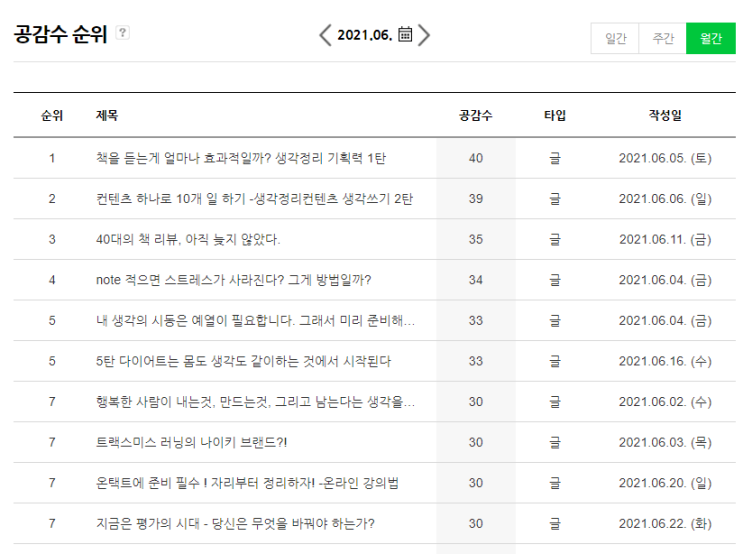743x554 pixels.
Task: Click the 글 type cell in the 2021.06.05. row
Action: tap(555, 158)
